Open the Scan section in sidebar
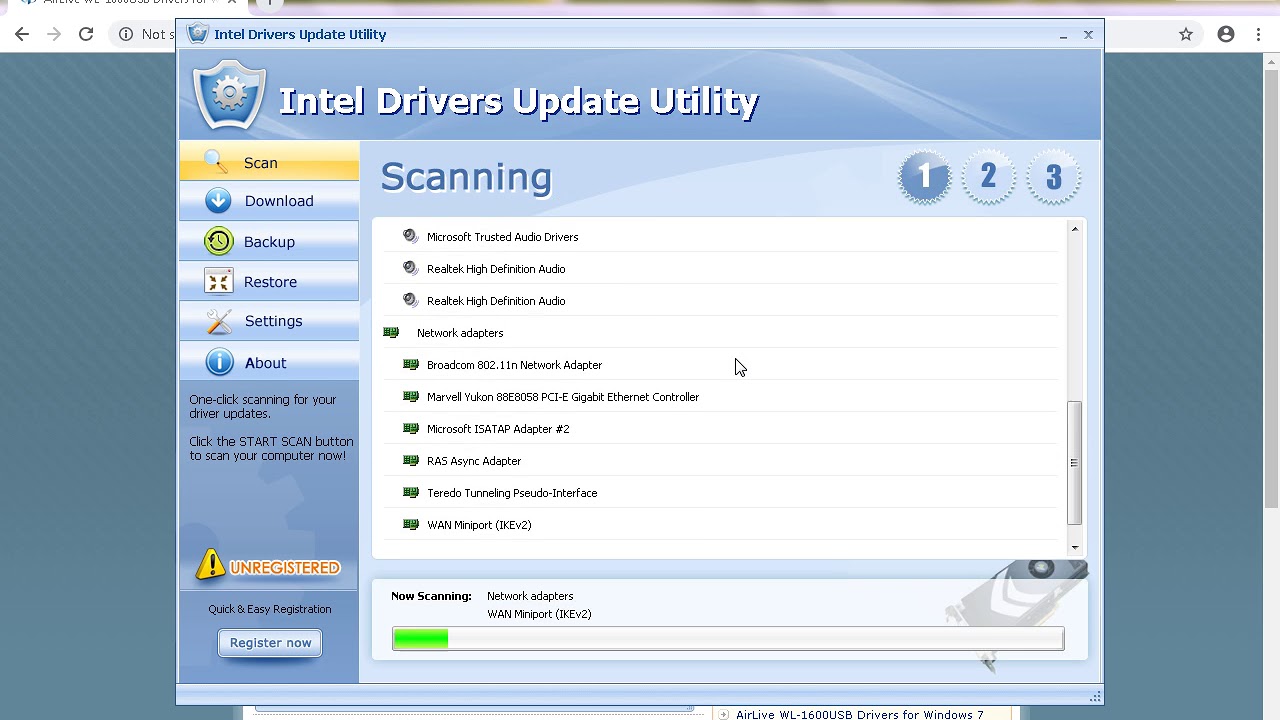 coord(269,162)
